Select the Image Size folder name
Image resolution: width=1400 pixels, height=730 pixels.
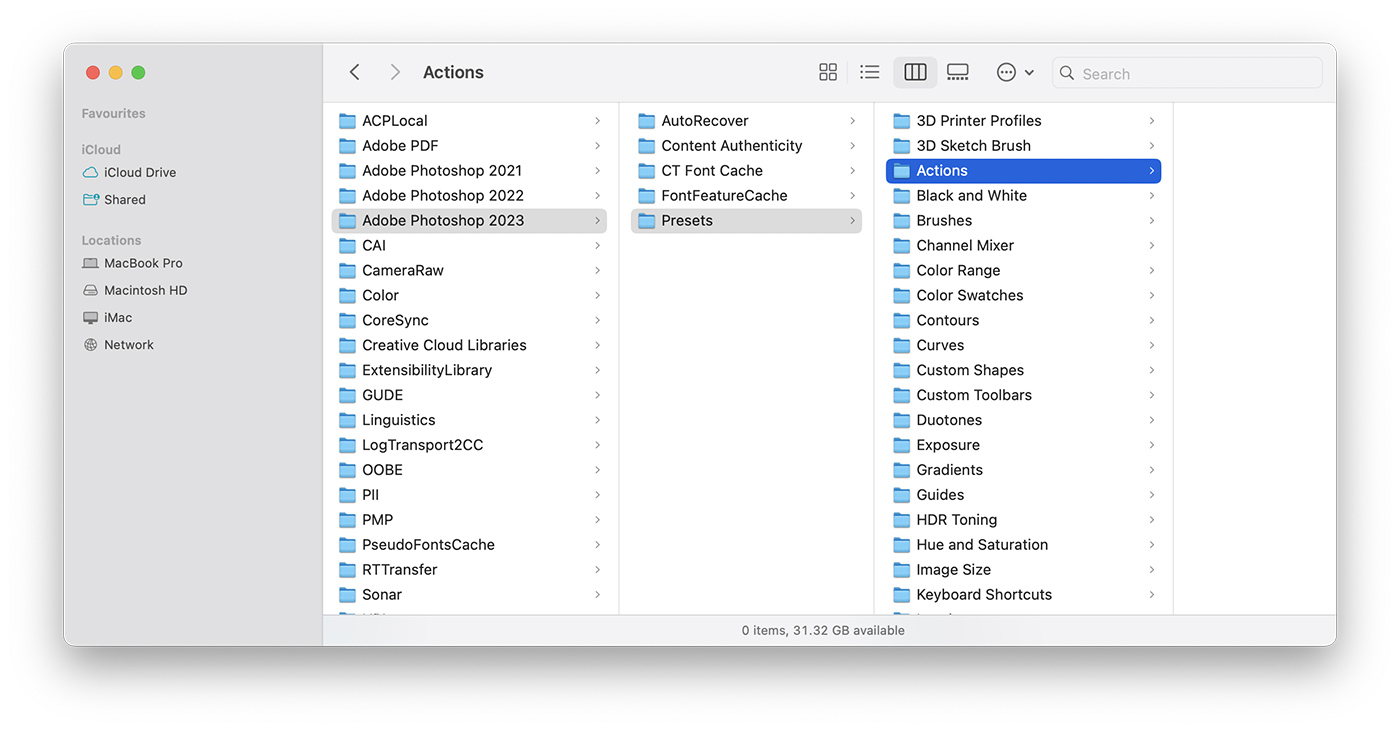point(954,570)
